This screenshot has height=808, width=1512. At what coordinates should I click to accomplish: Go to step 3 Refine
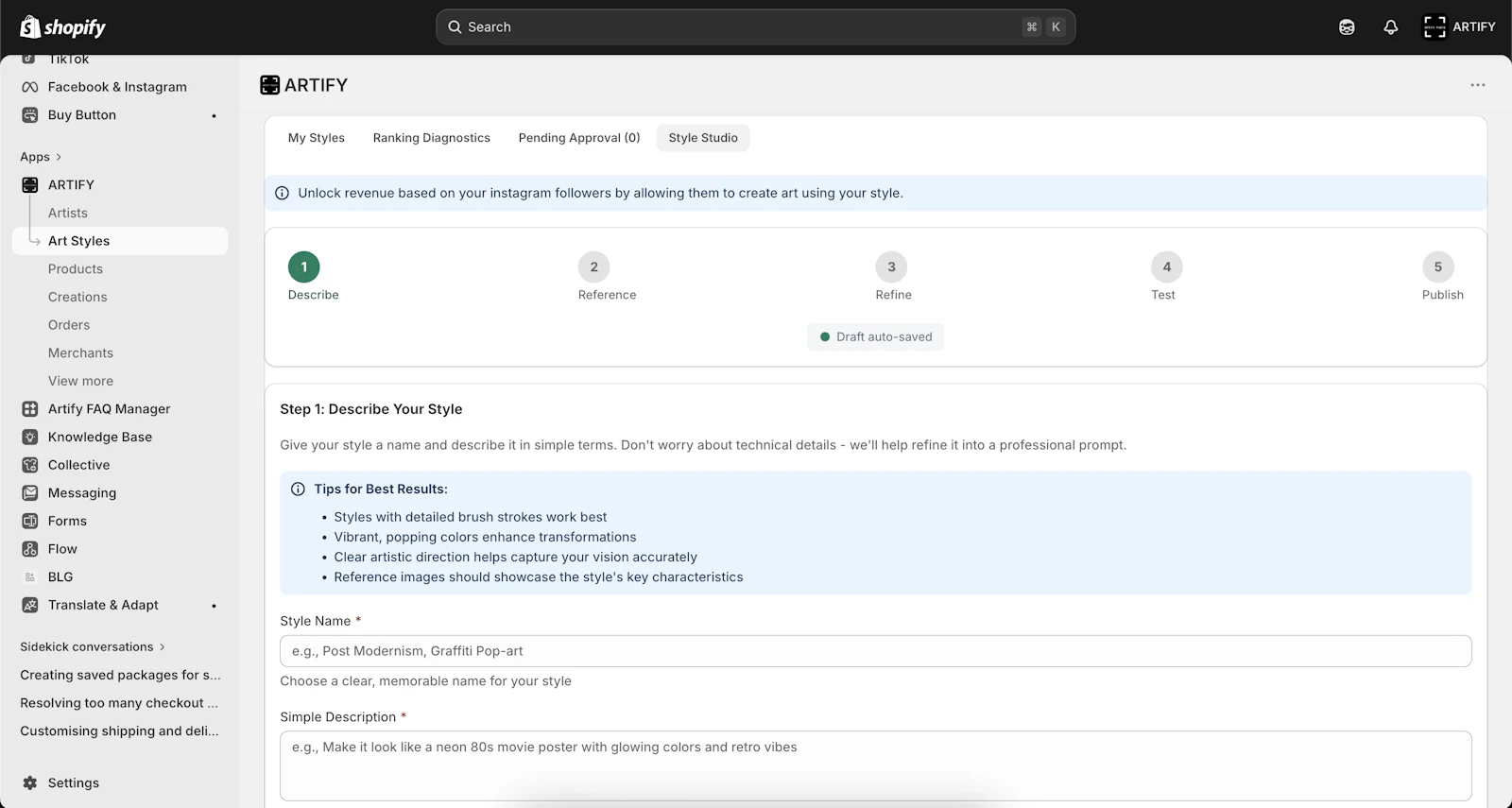click(x=891, y=267)
